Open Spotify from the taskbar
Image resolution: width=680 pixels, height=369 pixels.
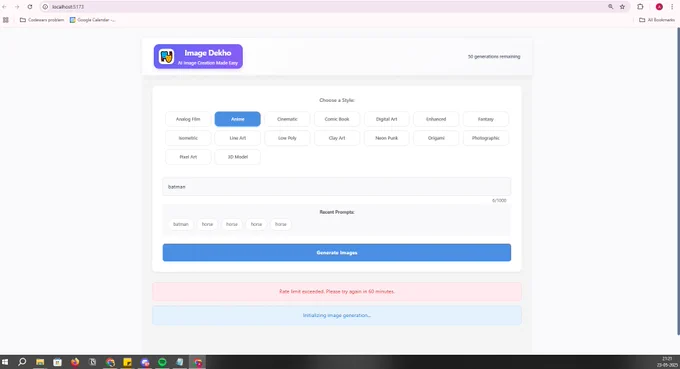pyautogui.click(x=162, y=362)
